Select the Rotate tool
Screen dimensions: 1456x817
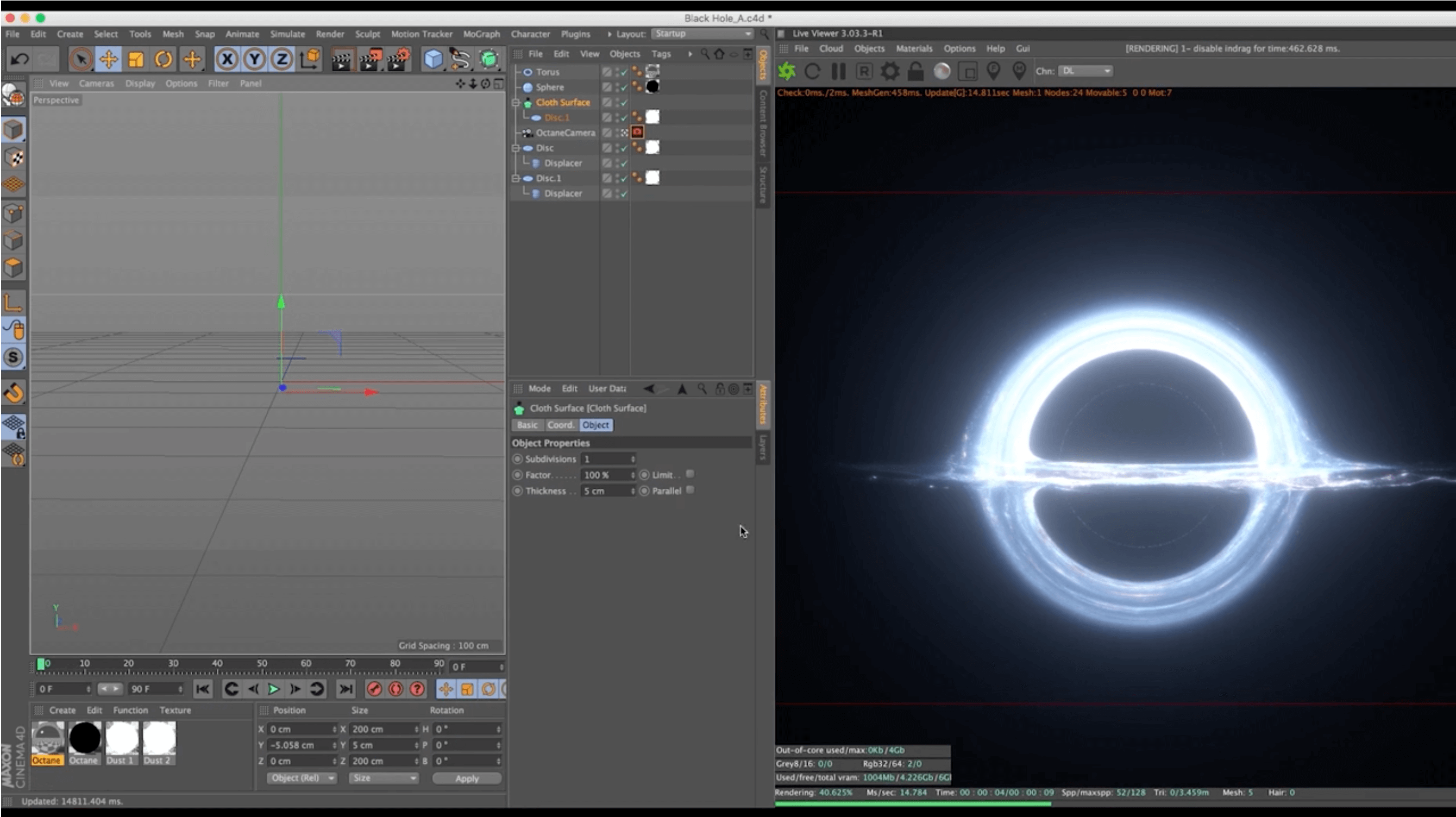[164, 59]
